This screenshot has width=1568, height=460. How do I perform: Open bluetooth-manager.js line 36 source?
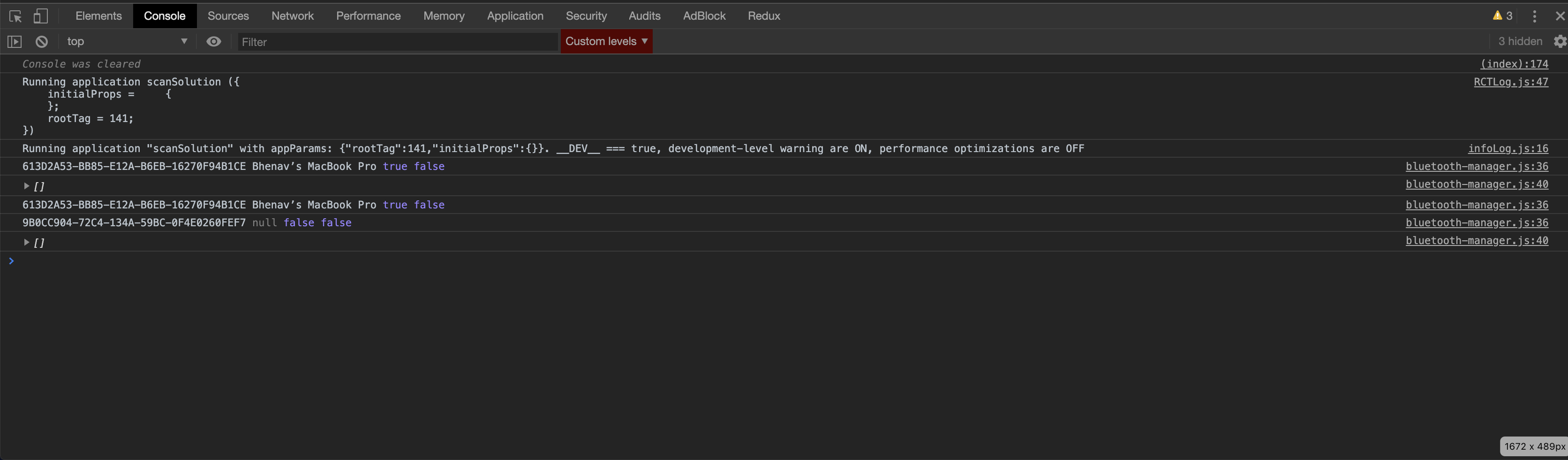[1478, 166]
